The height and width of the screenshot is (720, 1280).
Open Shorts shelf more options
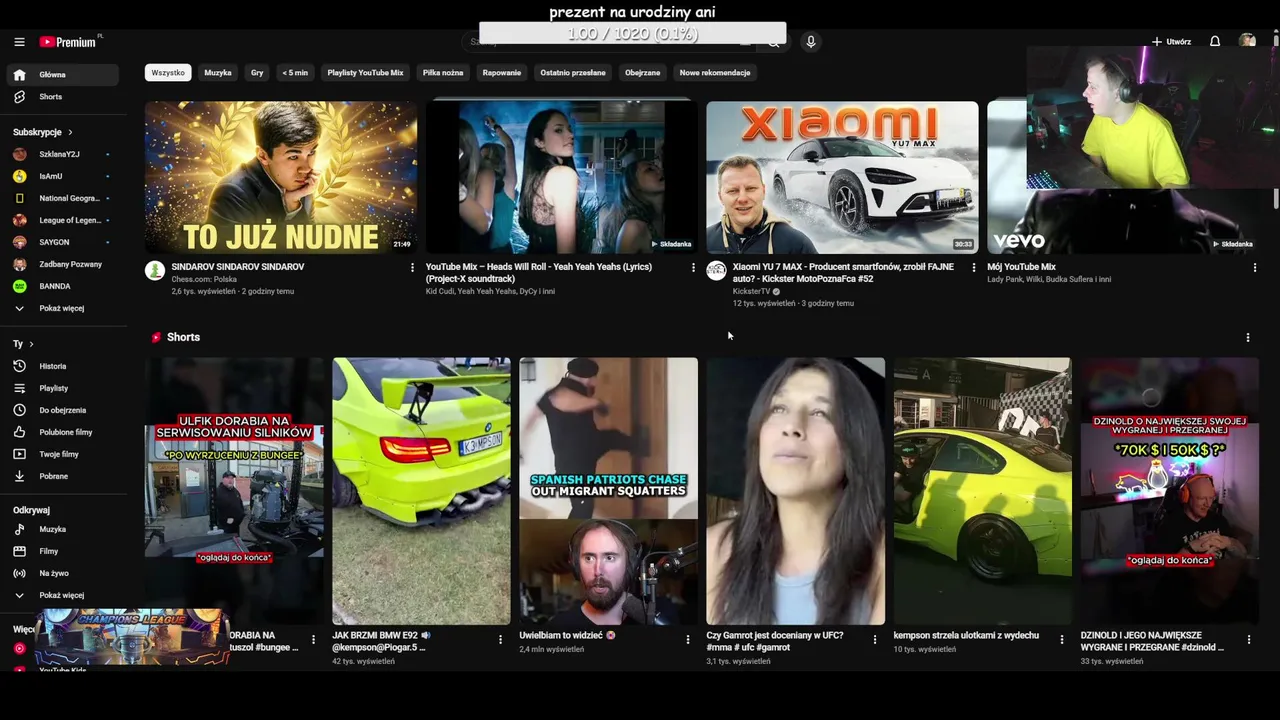click(x=1247, y=338)
